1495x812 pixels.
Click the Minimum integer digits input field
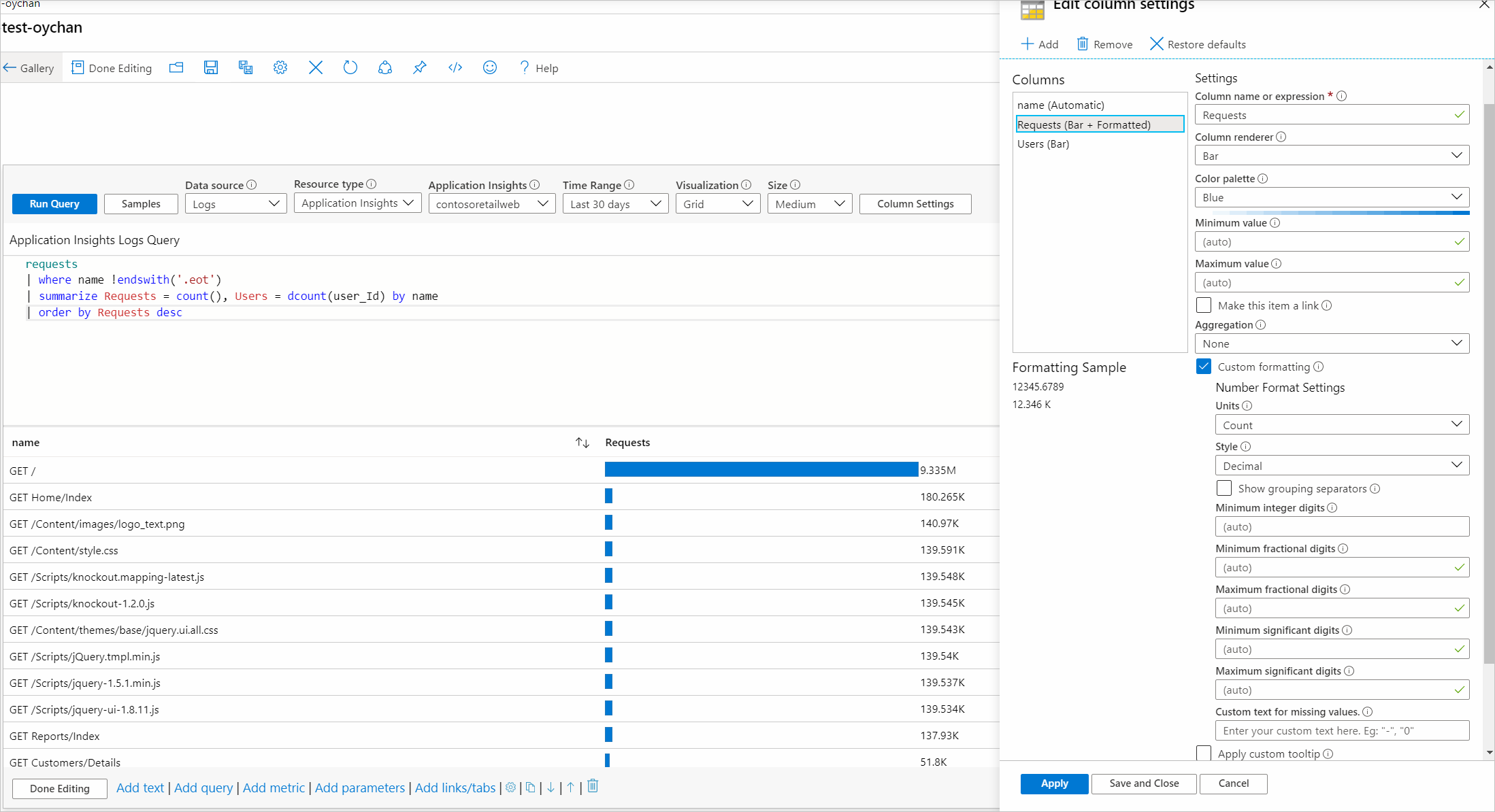tap(1342, 526)
